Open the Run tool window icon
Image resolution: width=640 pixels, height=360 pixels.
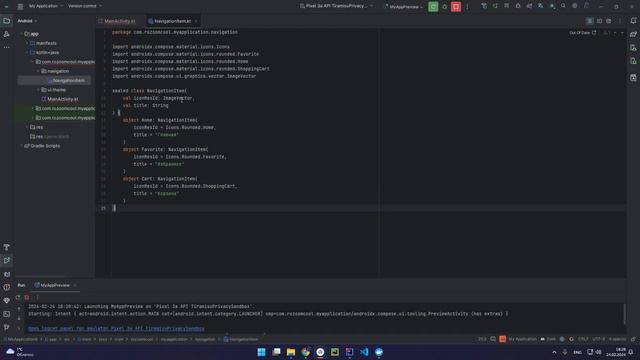[7, 260]
